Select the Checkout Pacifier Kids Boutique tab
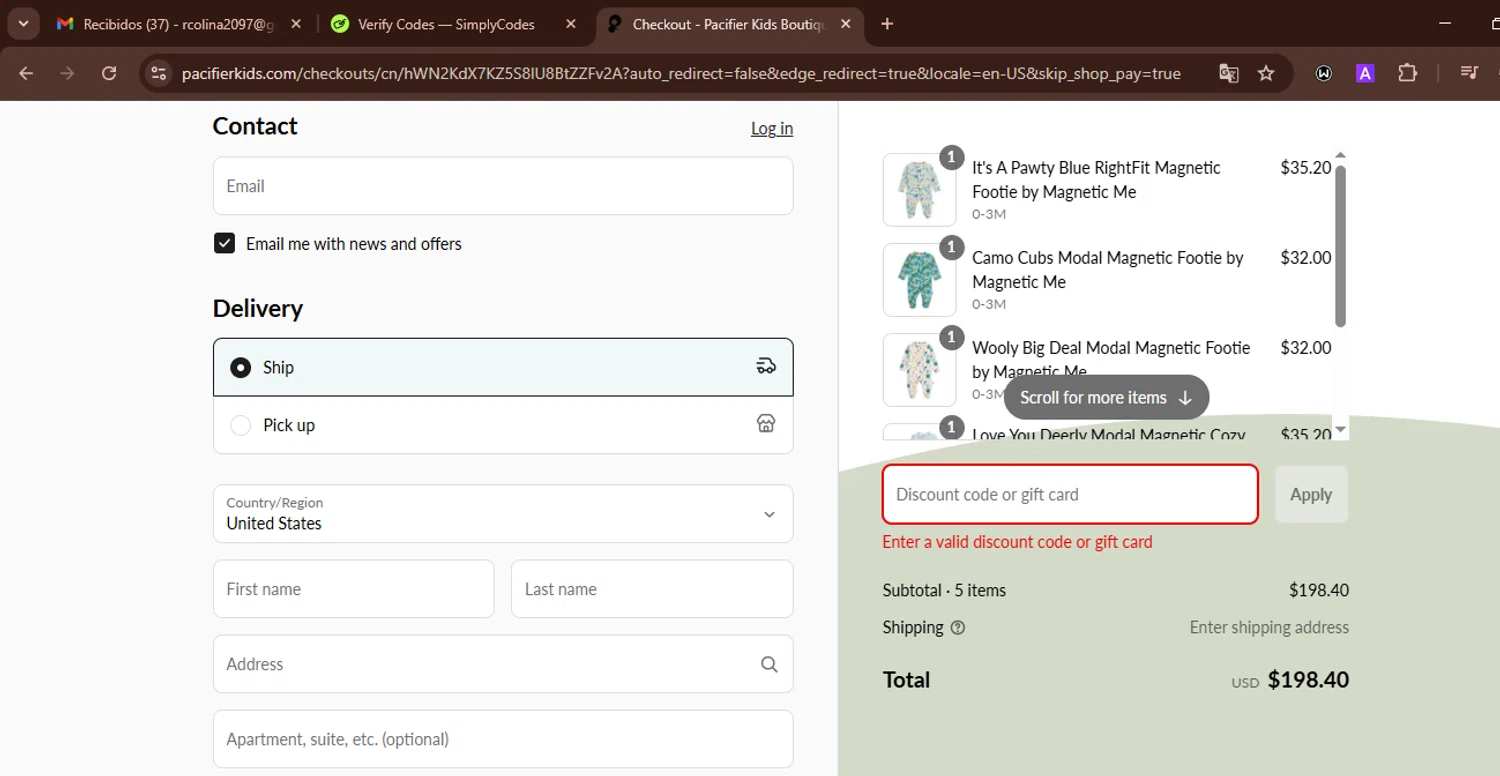This screenshot has width=1500, height=776. click(728, 24)
